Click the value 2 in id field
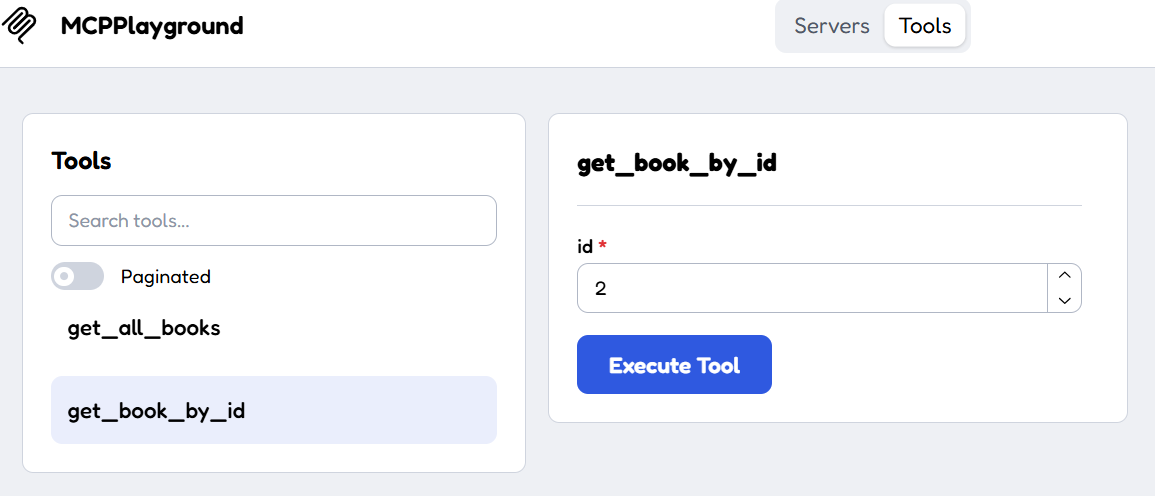 click(600, 288)
